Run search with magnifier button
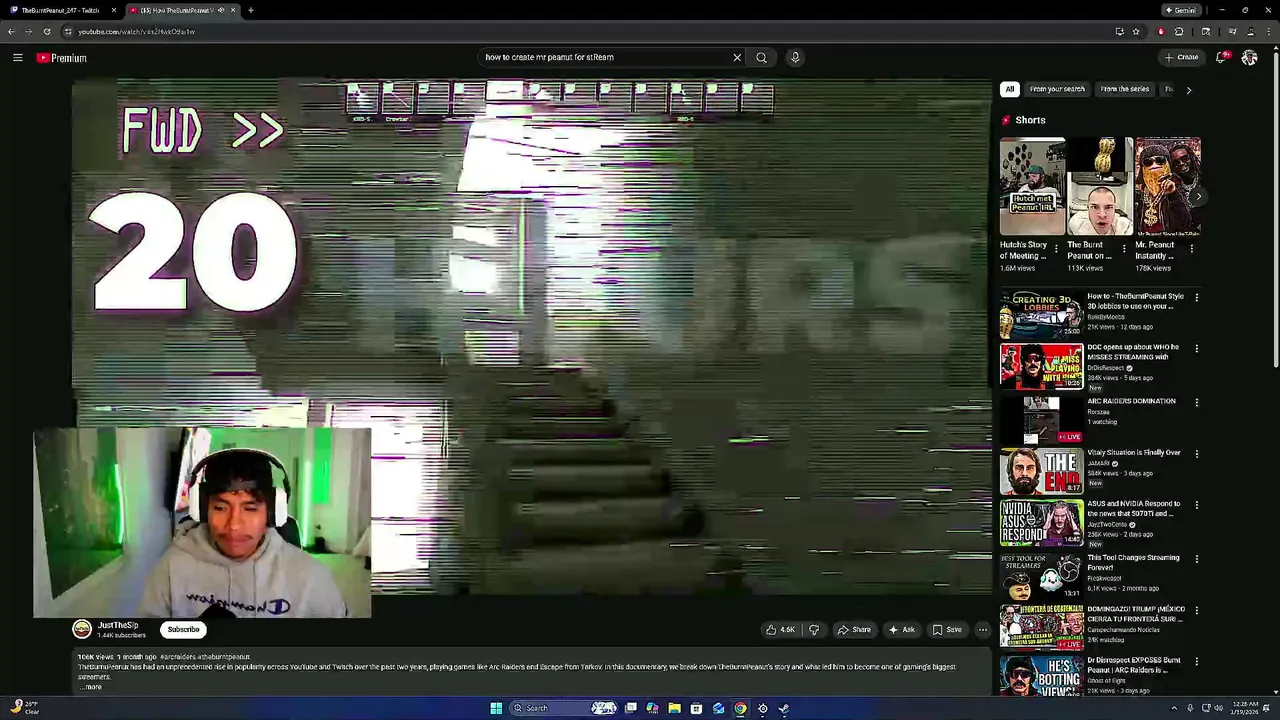The image size is (1280, 720). point(761,57)
